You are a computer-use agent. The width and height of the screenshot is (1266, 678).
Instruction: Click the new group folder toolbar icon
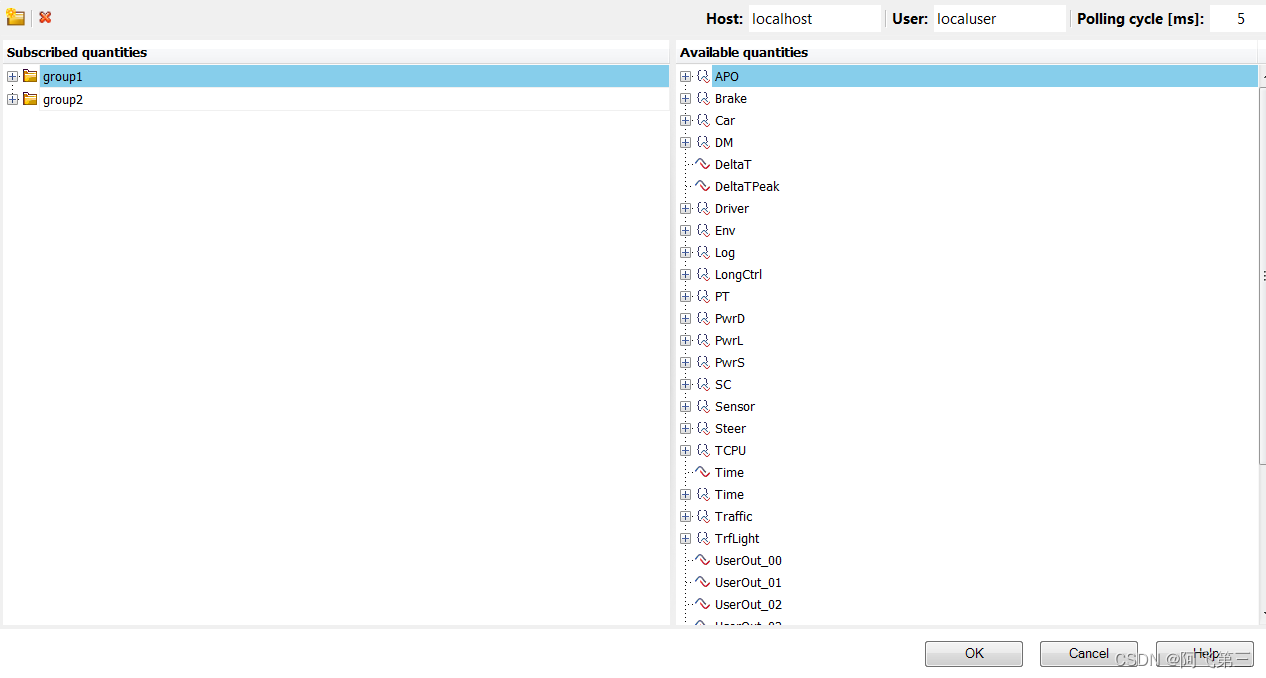(x=15, y=17)
